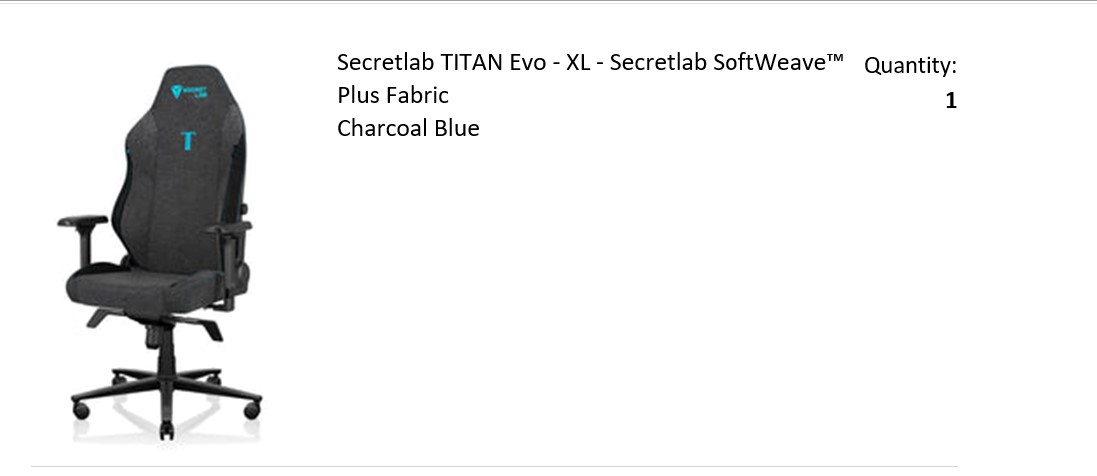The width and height of the screenshot is (1097, 476).
Task: Click the chair's five-star wheel base
Action: coord(167,385)
